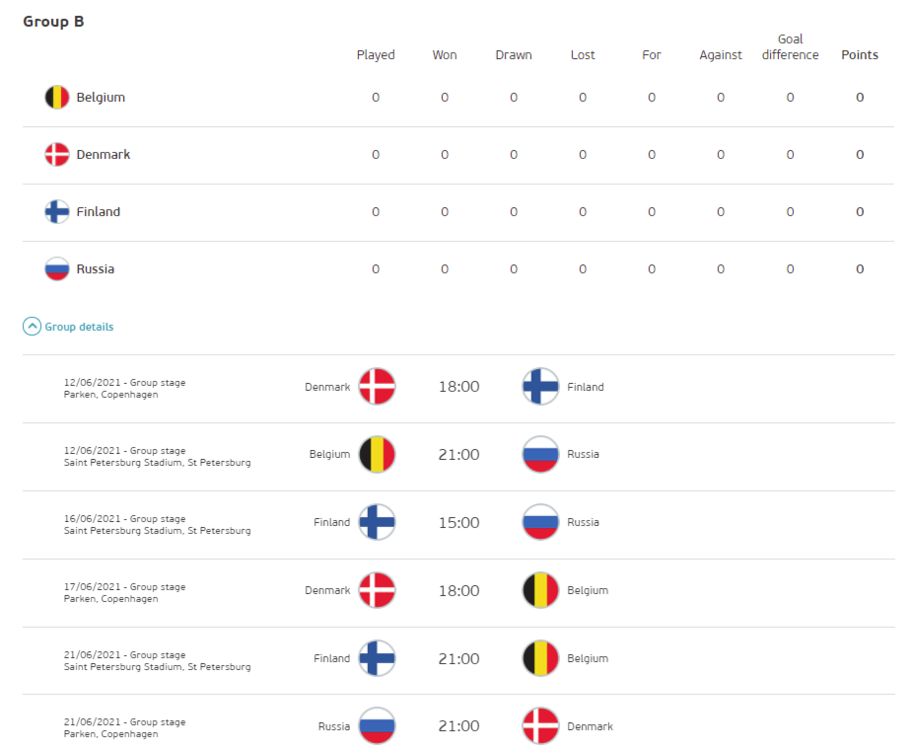Click Russia flag in 12/06 Belgium match
This screenshot has height=750, width=909.
pos(541,454)
